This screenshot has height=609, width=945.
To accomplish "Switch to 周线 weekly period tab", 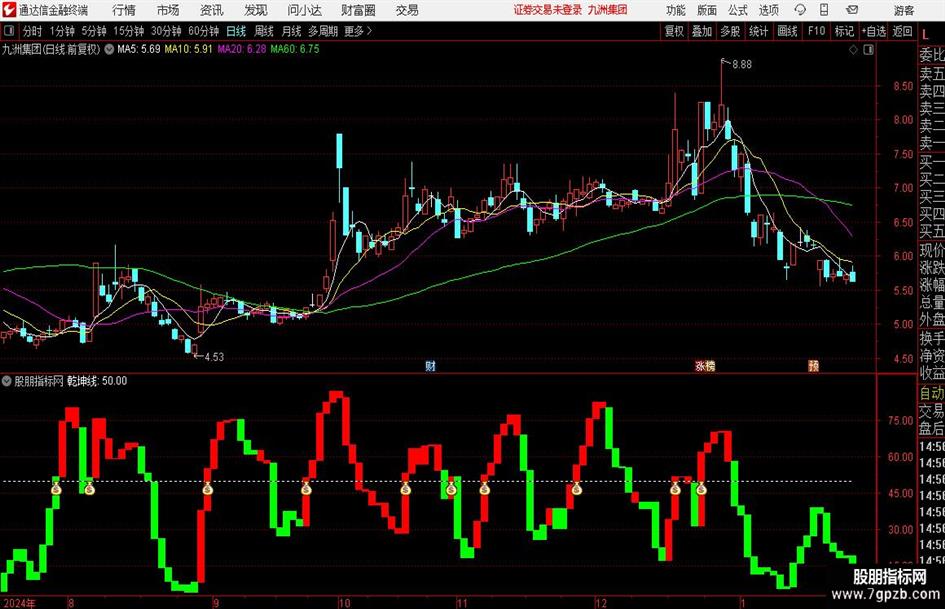I will (264, 31).
